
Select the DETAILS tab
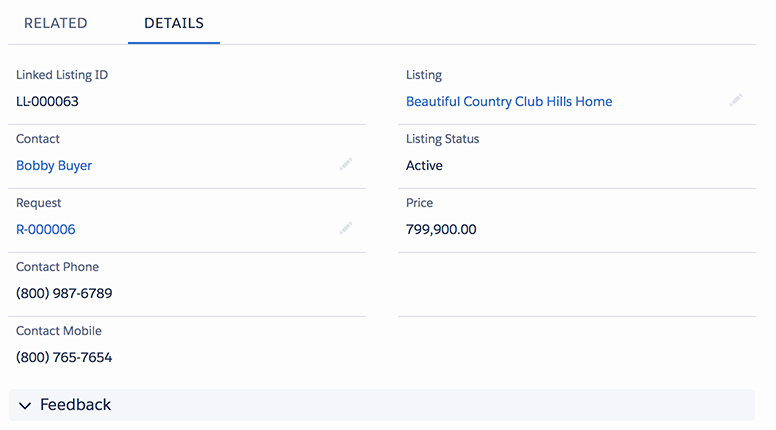pos(174,23)
